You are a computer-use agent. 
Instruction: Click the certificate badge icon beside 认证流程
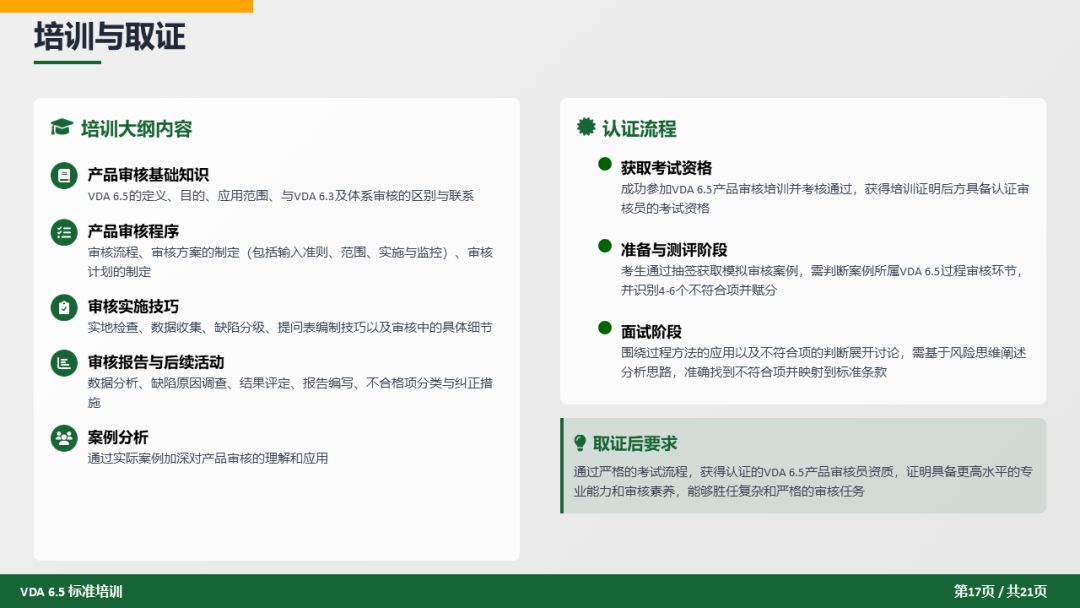(586, 127)
